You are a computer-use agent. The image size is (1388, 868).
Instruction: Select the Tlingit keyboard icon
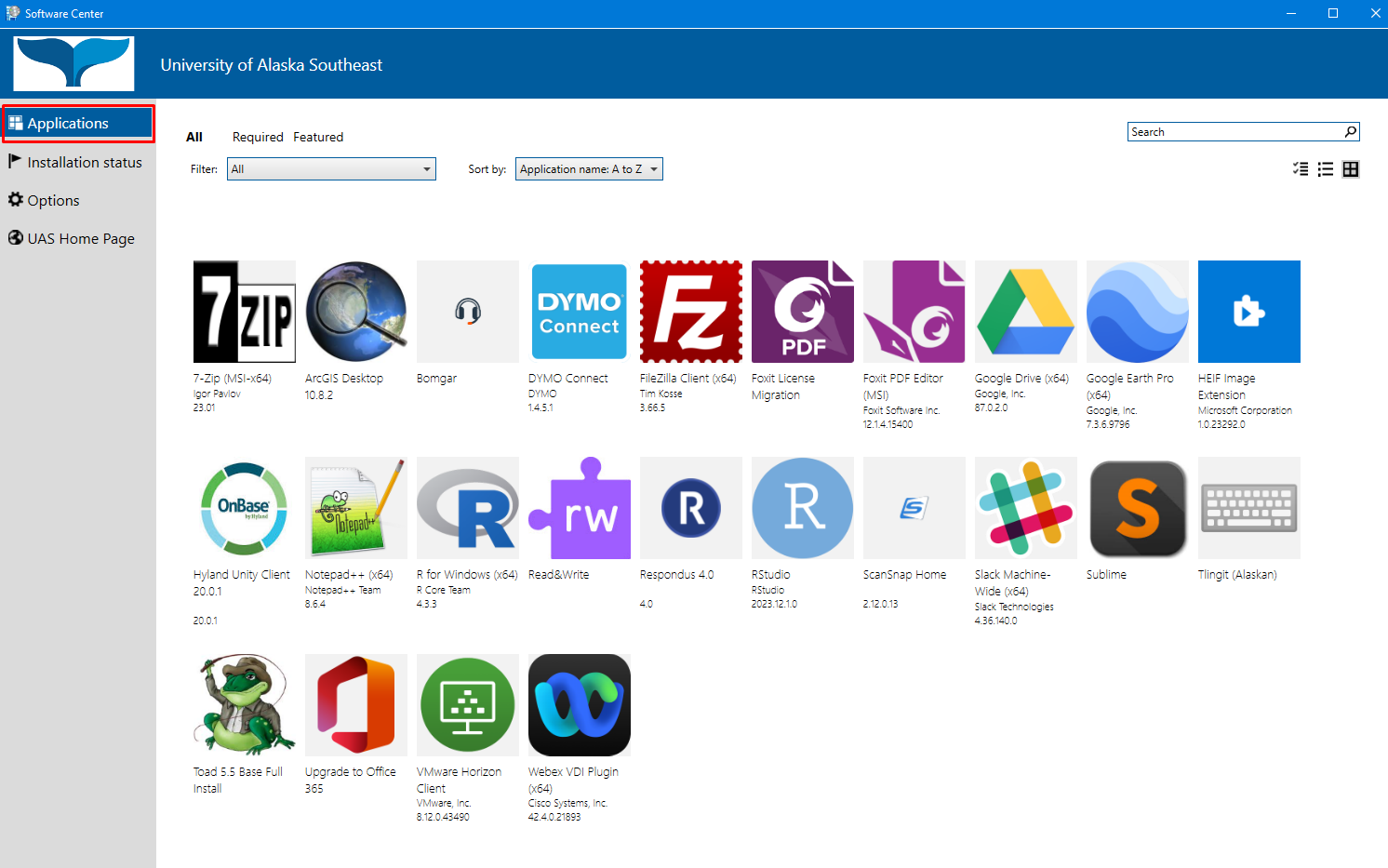1249,508
